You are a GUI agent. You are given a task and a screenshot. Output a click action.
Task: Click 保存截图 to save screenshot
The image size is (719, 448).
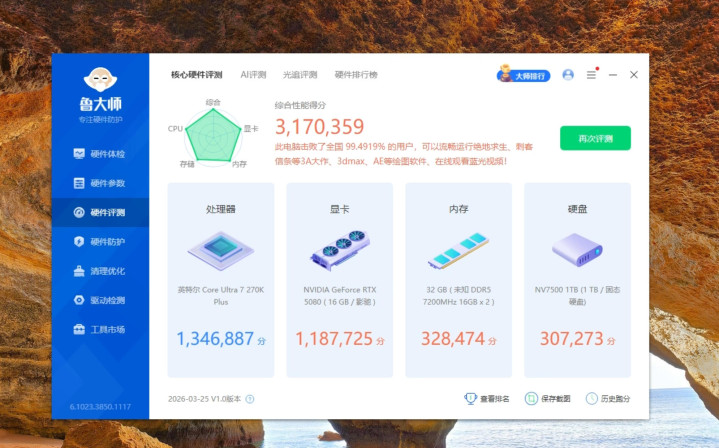tap(548, 398)
